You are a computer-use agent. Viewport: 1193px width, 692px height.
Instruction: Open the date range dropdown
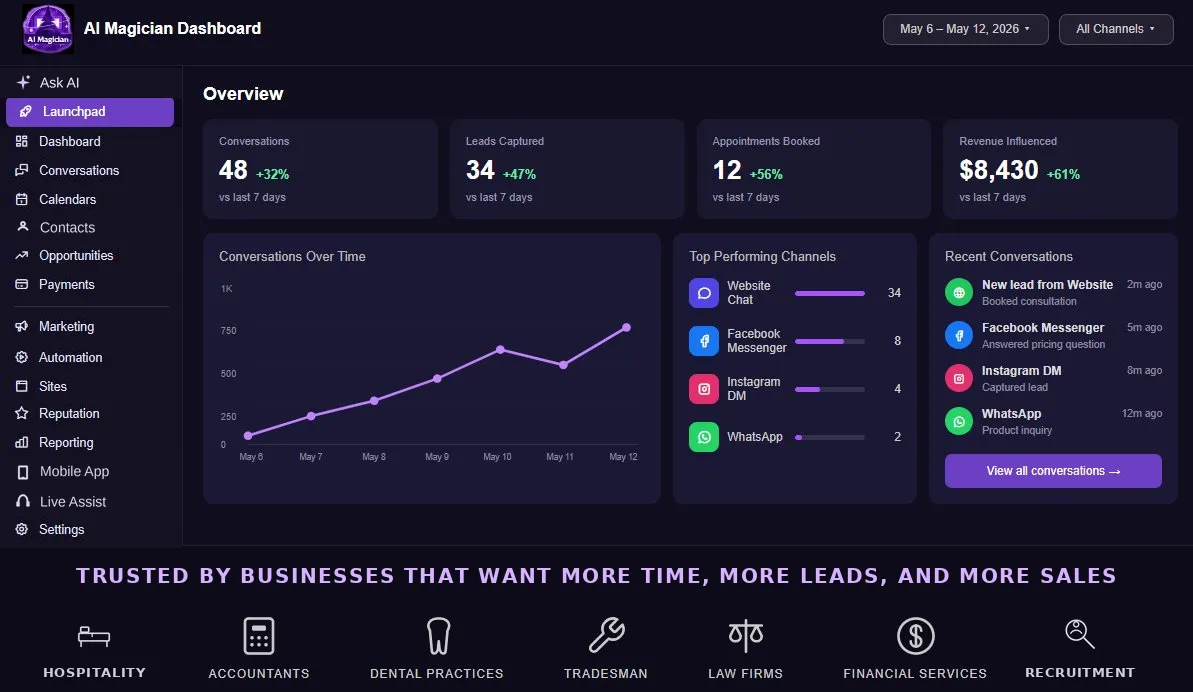pos(966,29)
